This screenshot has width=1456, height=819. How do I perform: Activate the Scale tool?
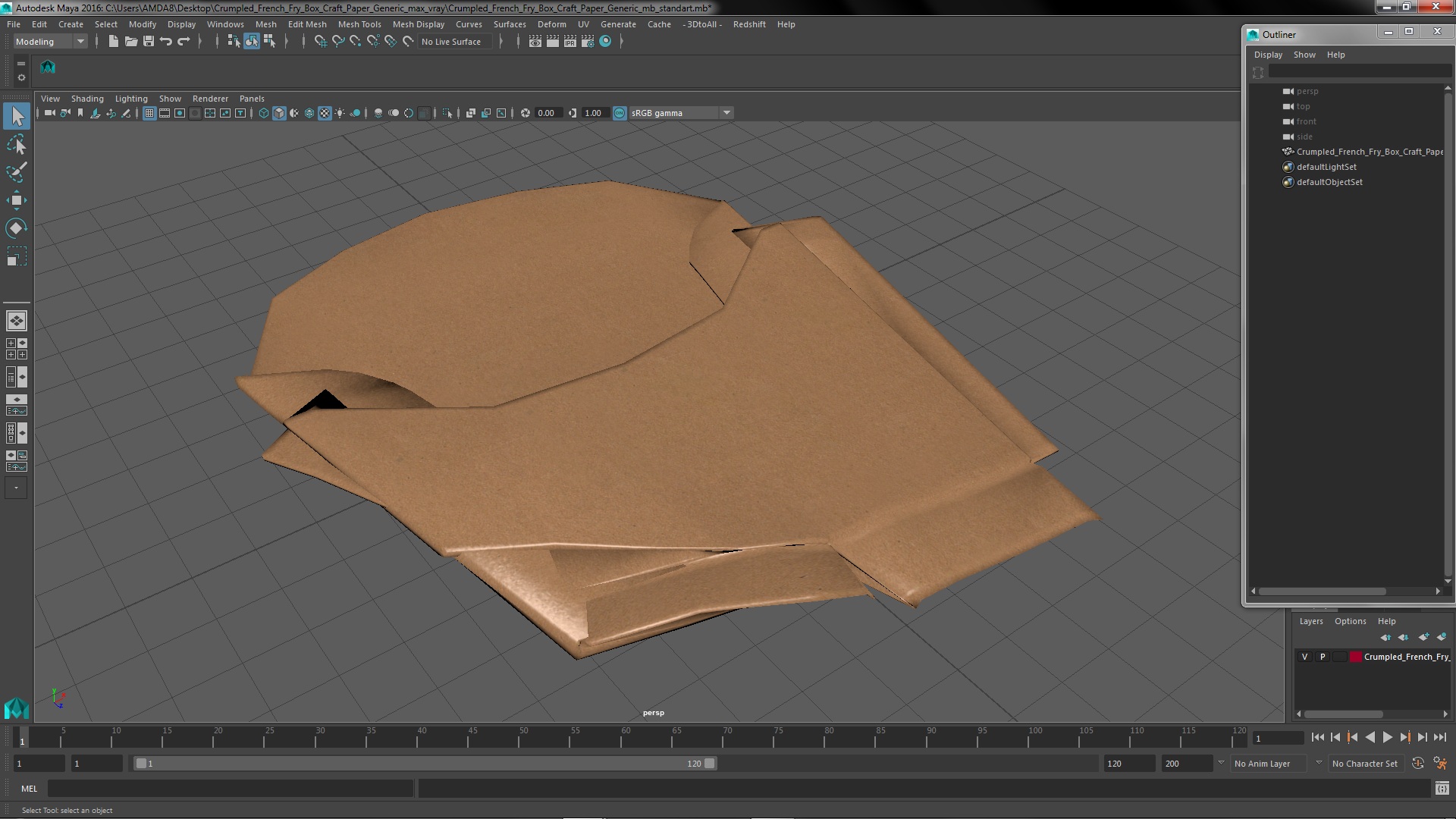coord(17,256)
